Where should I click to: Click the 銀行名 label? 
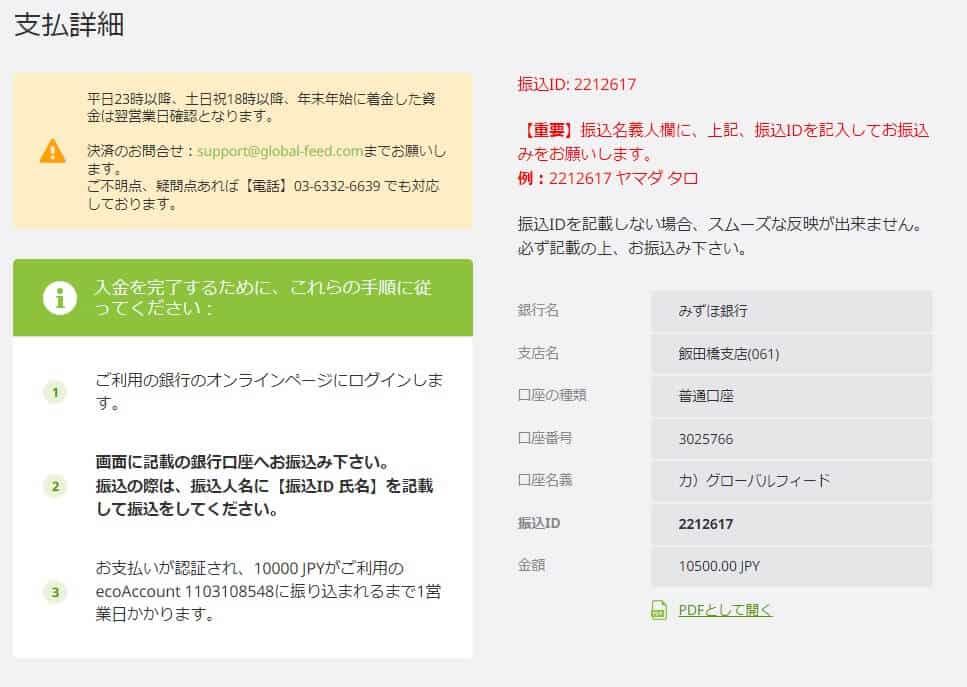pos(538,310)
